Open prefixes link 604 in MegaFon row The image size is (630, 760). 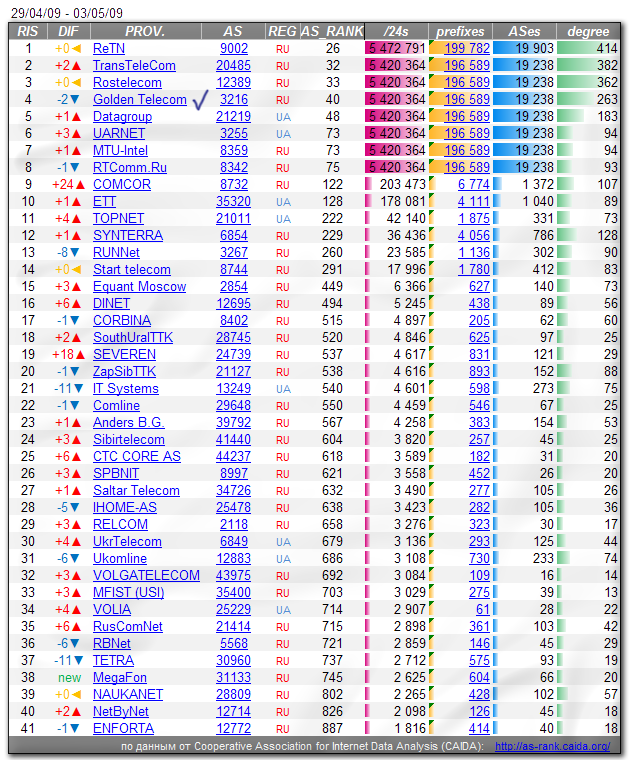coord(479,677)
